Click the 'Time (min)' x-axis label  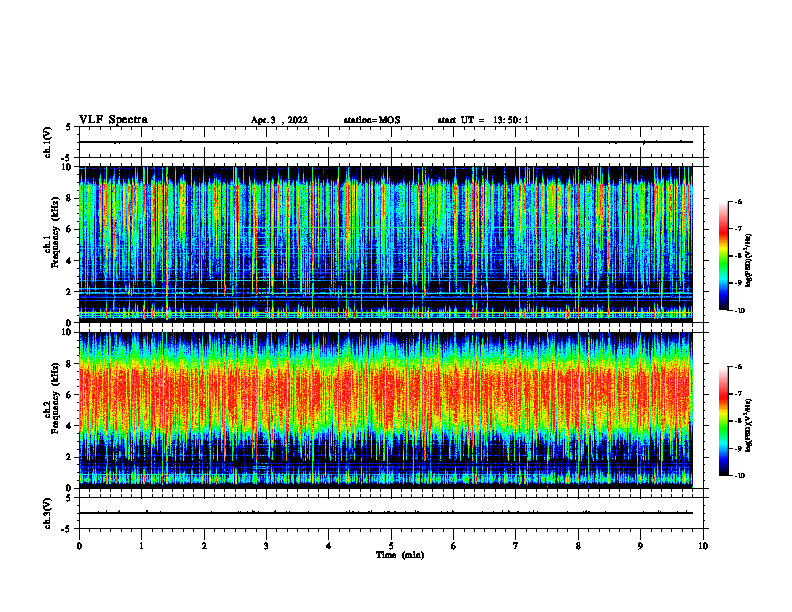point(400,555)
